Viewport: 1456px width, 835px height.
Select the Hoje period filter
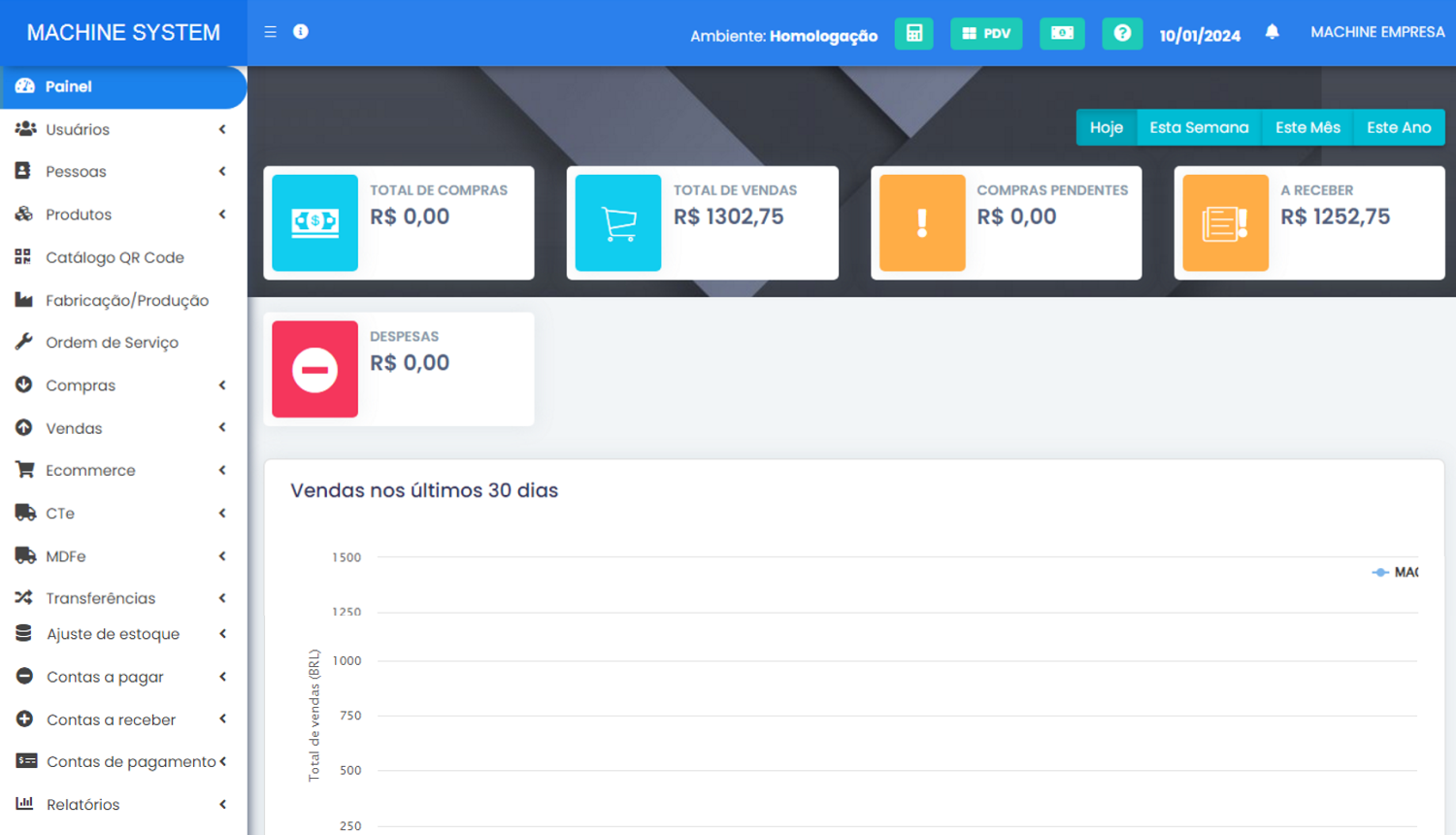[x=1106, y=127]
